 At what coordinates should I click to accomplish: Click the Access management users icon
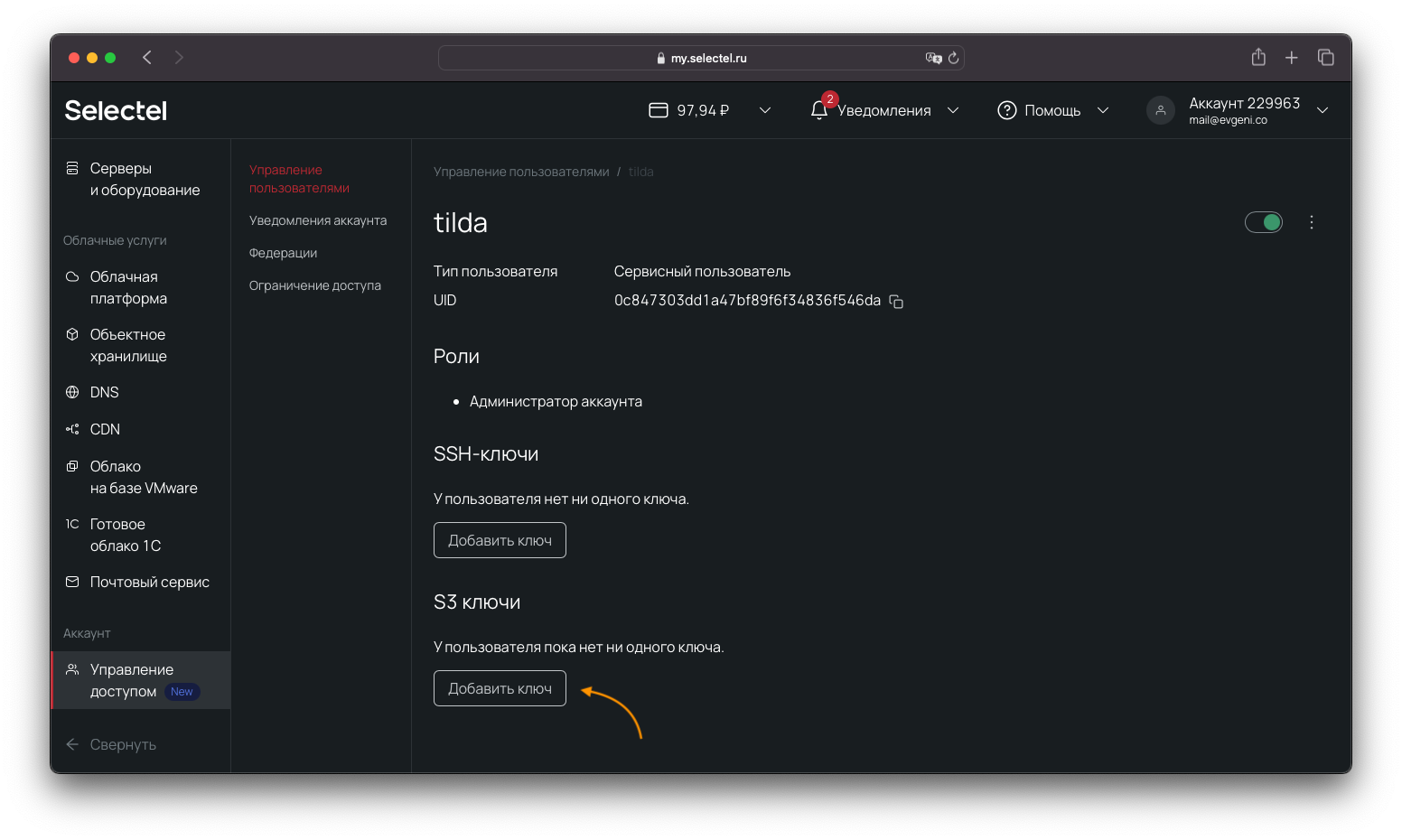coord(72,669)
